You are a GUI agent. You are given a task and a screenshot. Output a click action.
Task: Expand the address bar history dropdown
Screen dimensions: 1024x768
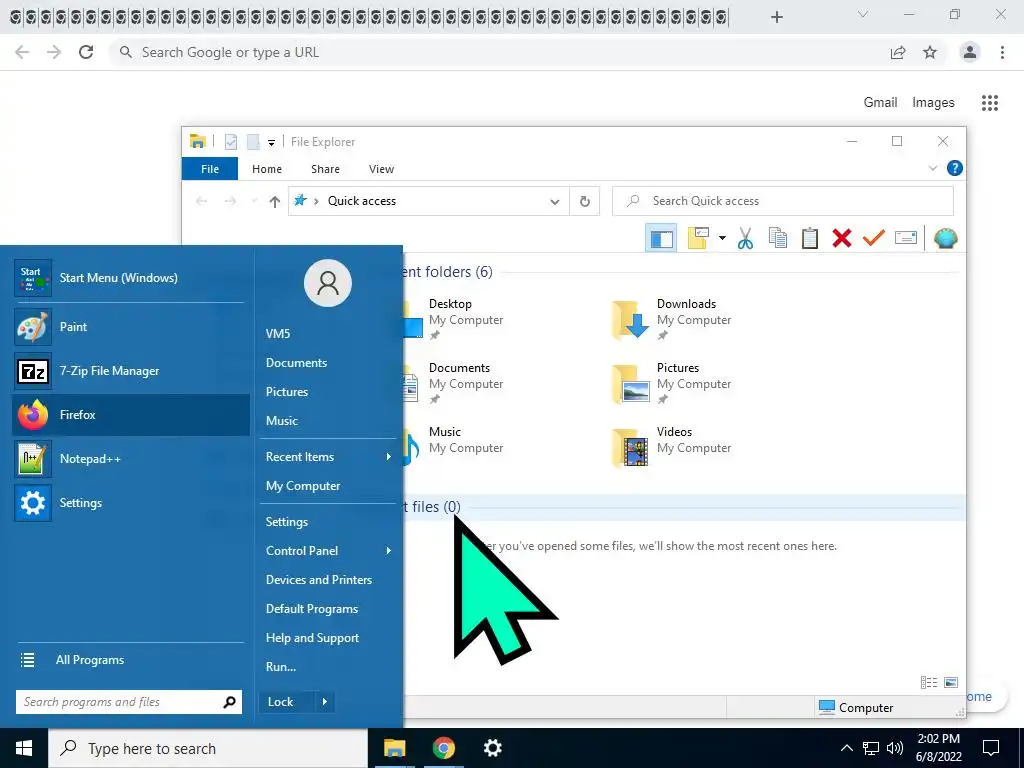coord(554,201)
